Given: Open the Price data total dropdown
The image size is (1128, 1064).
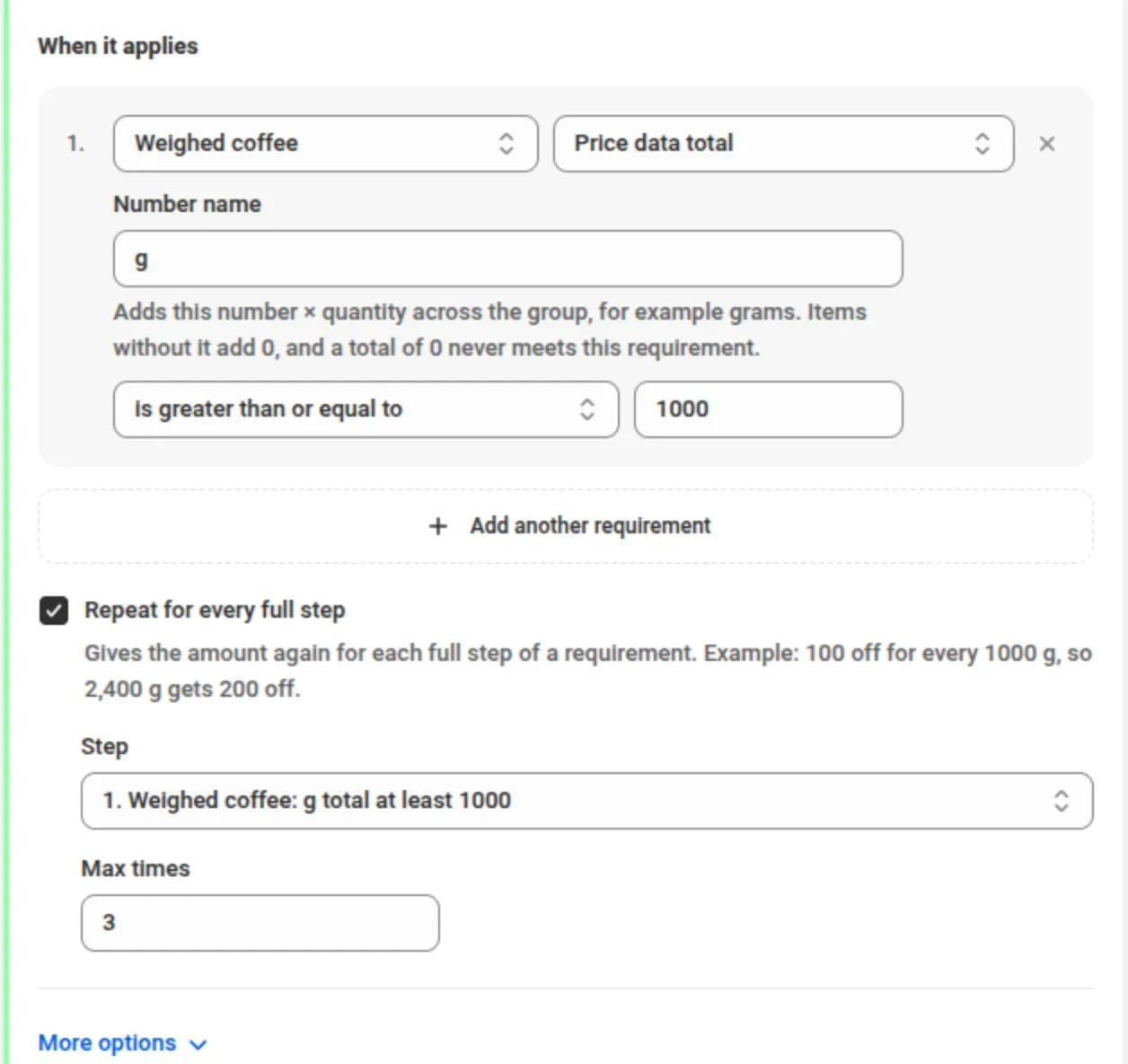Looking at the screenshot, I should (x=783, y=144).
